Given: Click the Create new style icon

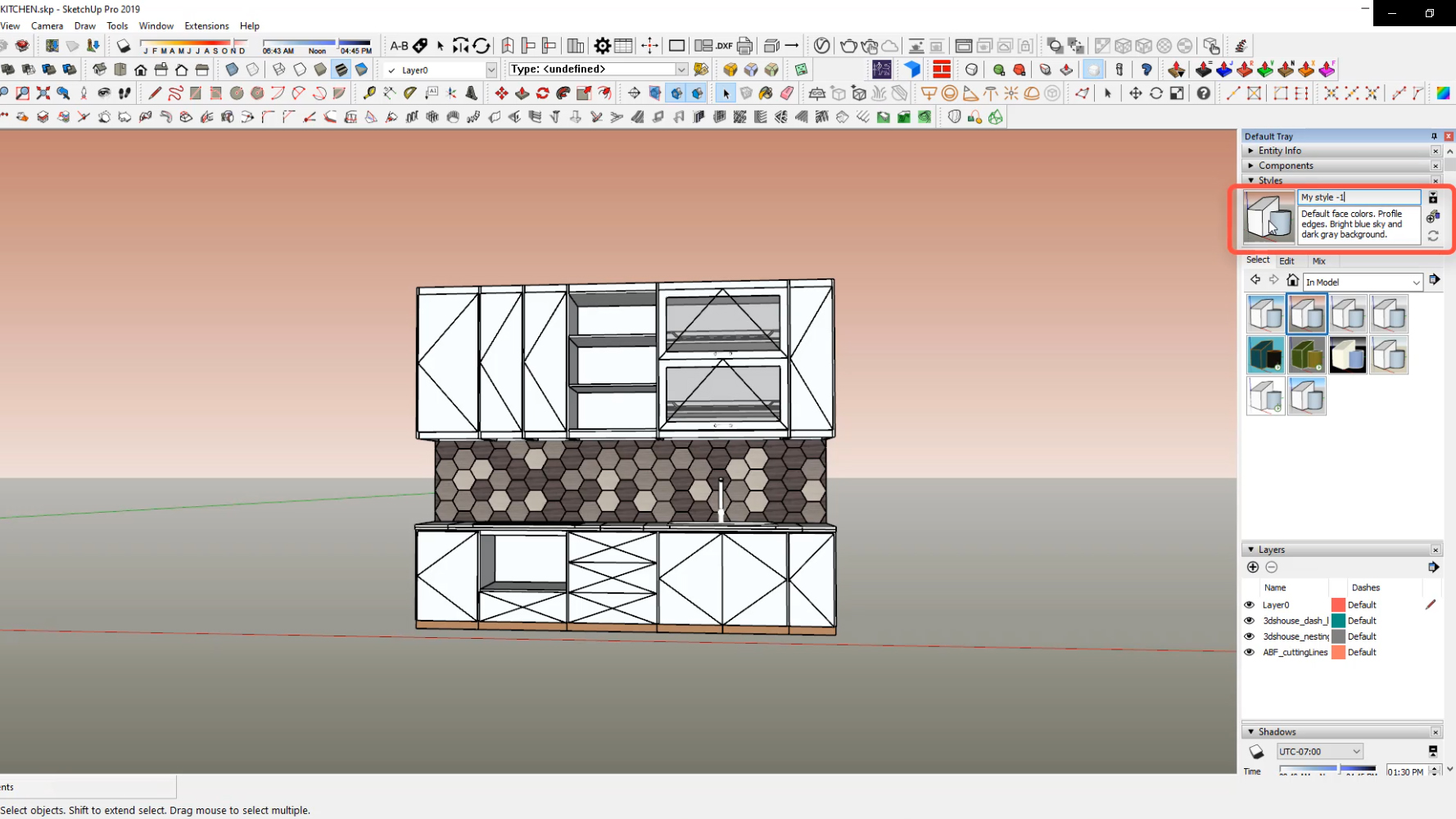Looking at the screenshot, I should pyautogui.click(x=1433, y=216).
